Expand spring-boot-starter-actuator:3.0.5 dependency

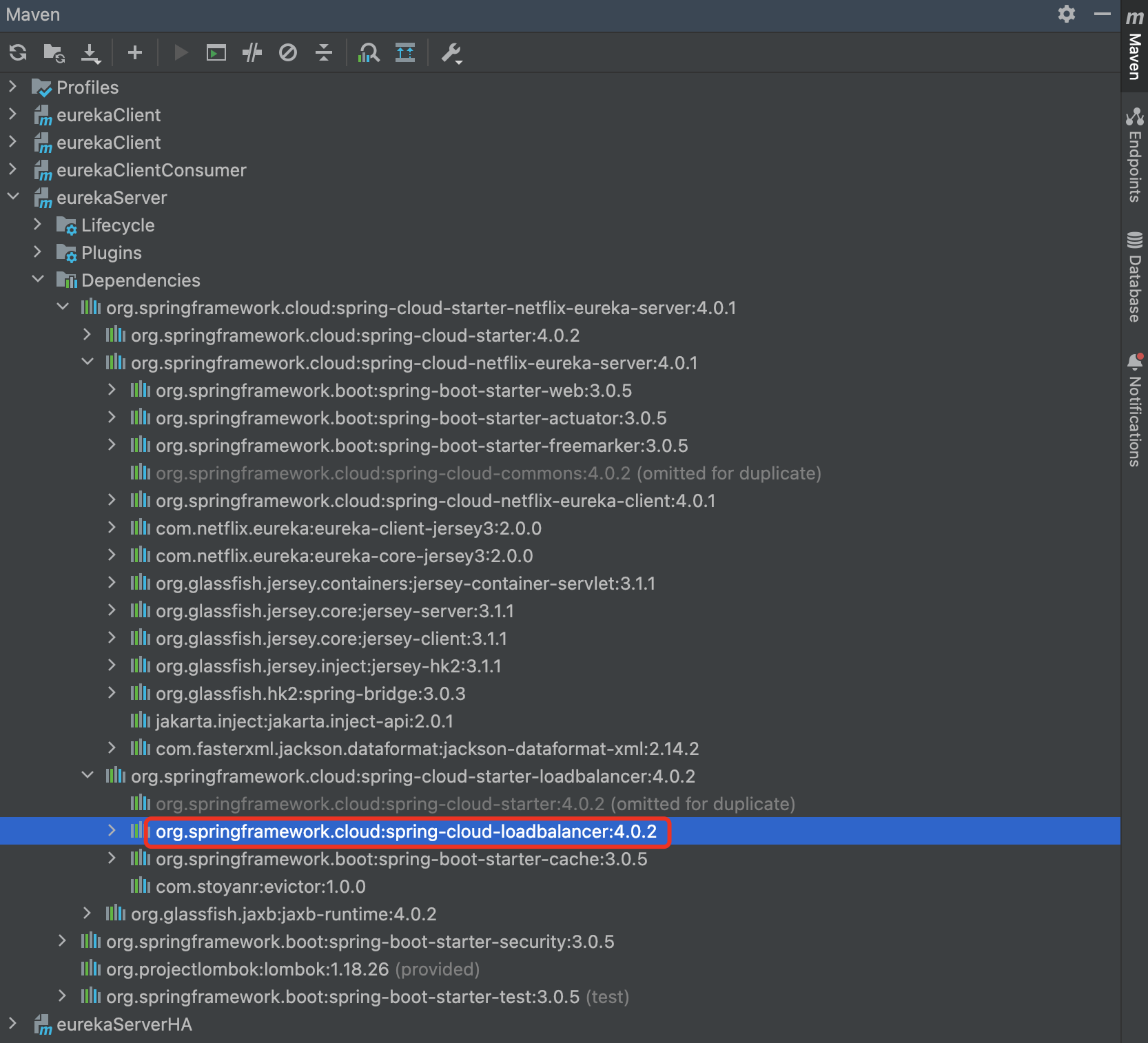(112, 417)
